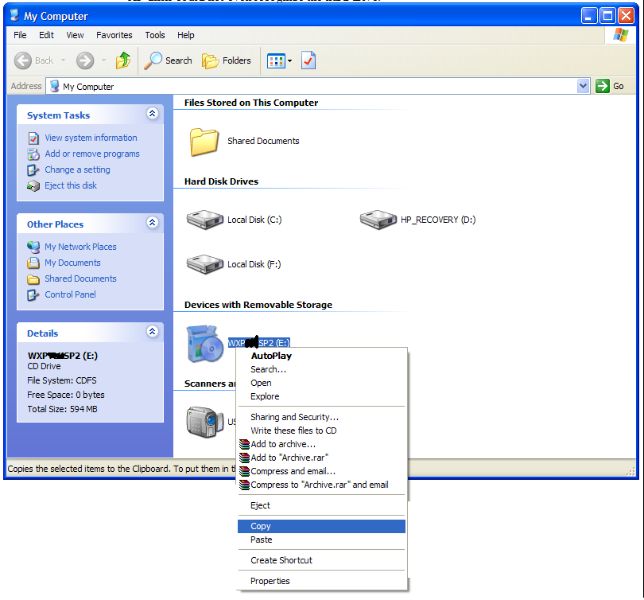The image size is (644, 600).
Task: Select the HP_RECOVERY (D:) drive icon
Action: (378, 220)
